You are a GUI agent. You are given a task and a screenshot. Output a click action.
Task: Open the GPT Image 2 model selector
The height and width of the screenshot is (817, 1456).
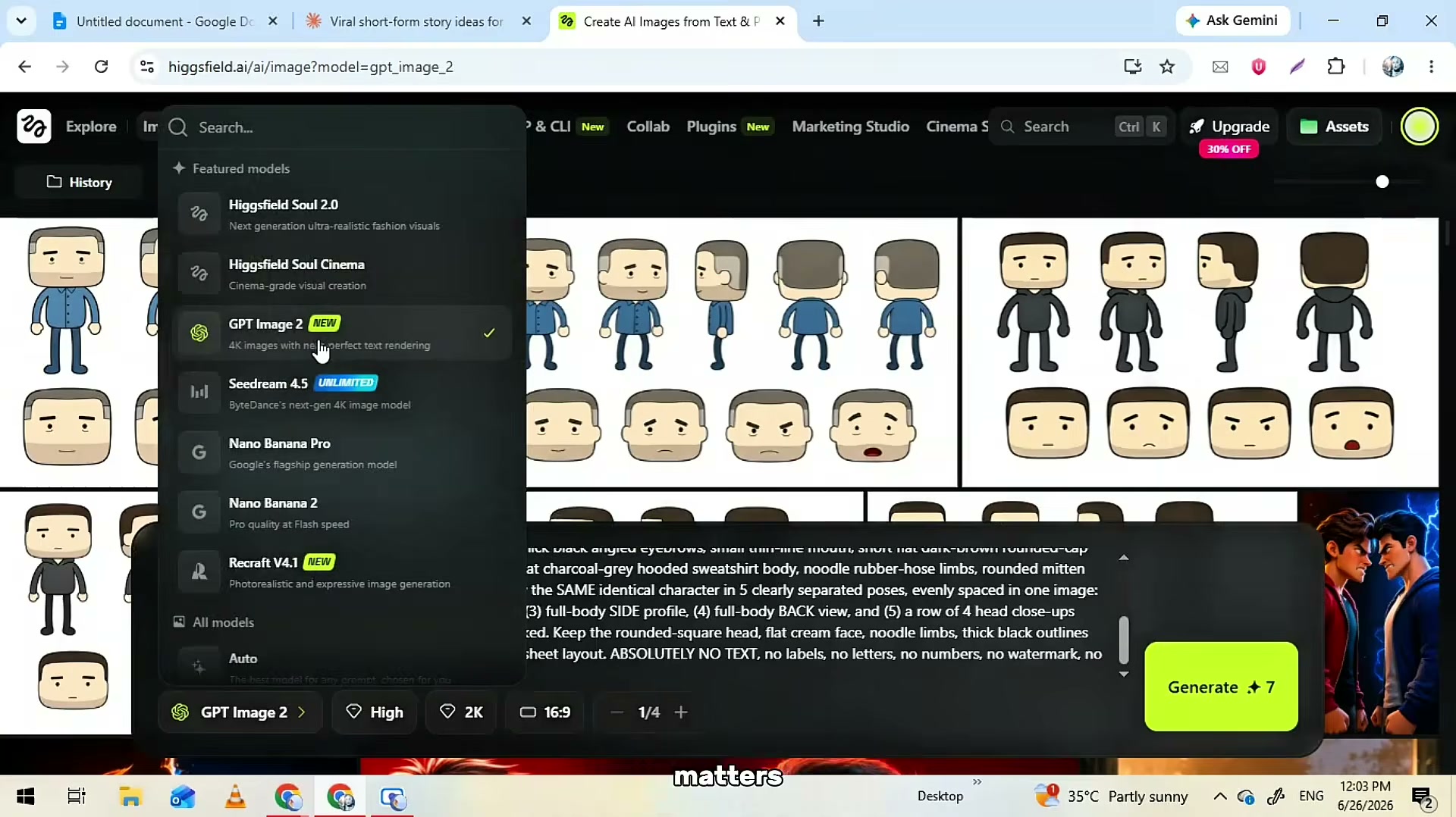[x=240, y=712]
